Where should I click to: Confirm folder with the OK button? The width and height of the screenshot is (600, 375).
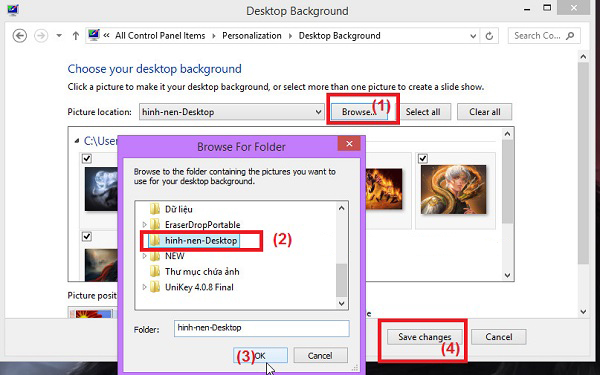tap(260, 355)
